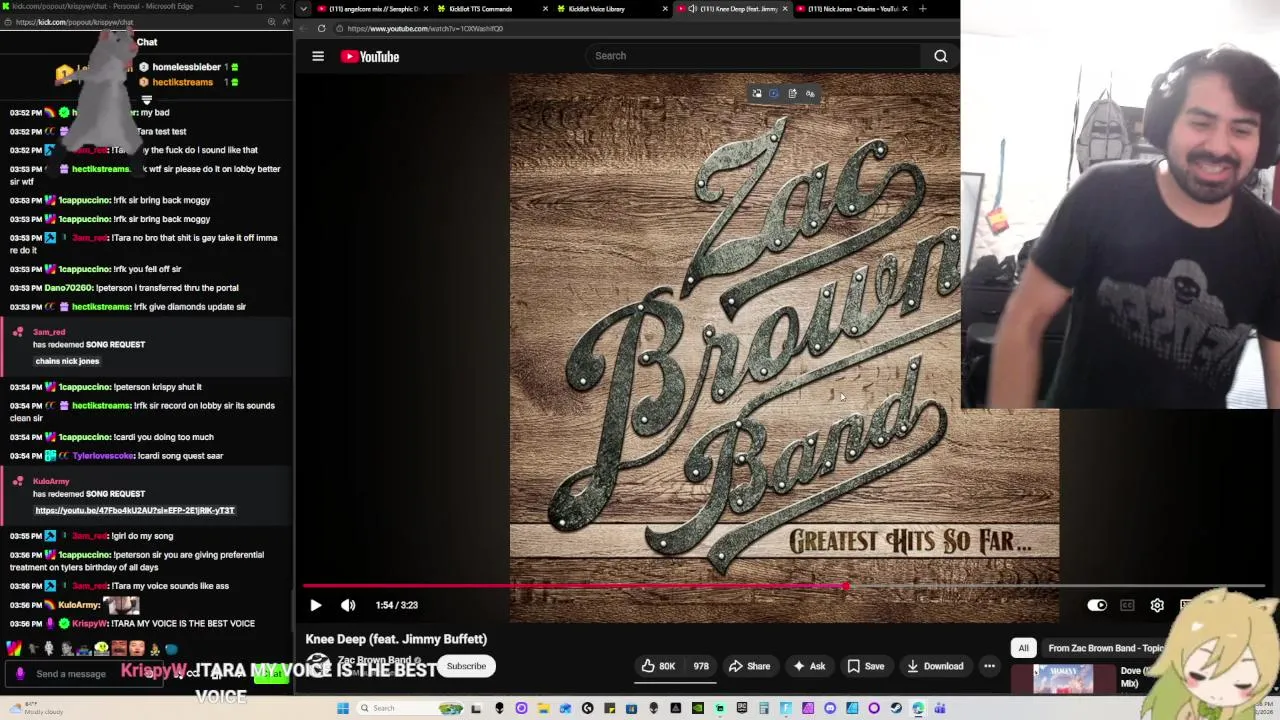1280x720 pixels.
Task: Click the YouTube address bar URL
Action: [x=425, y=28]
